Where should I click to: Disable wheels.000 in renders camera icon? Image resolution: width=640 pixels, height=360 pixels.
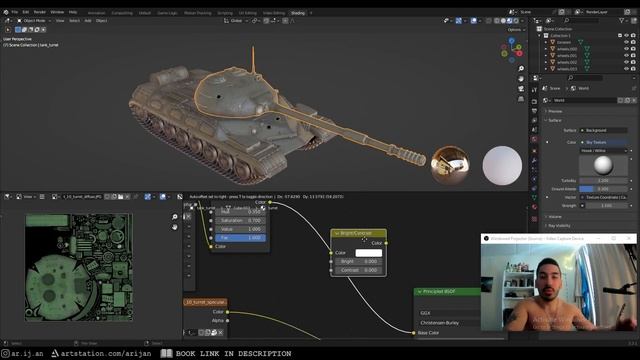[633, 49]
